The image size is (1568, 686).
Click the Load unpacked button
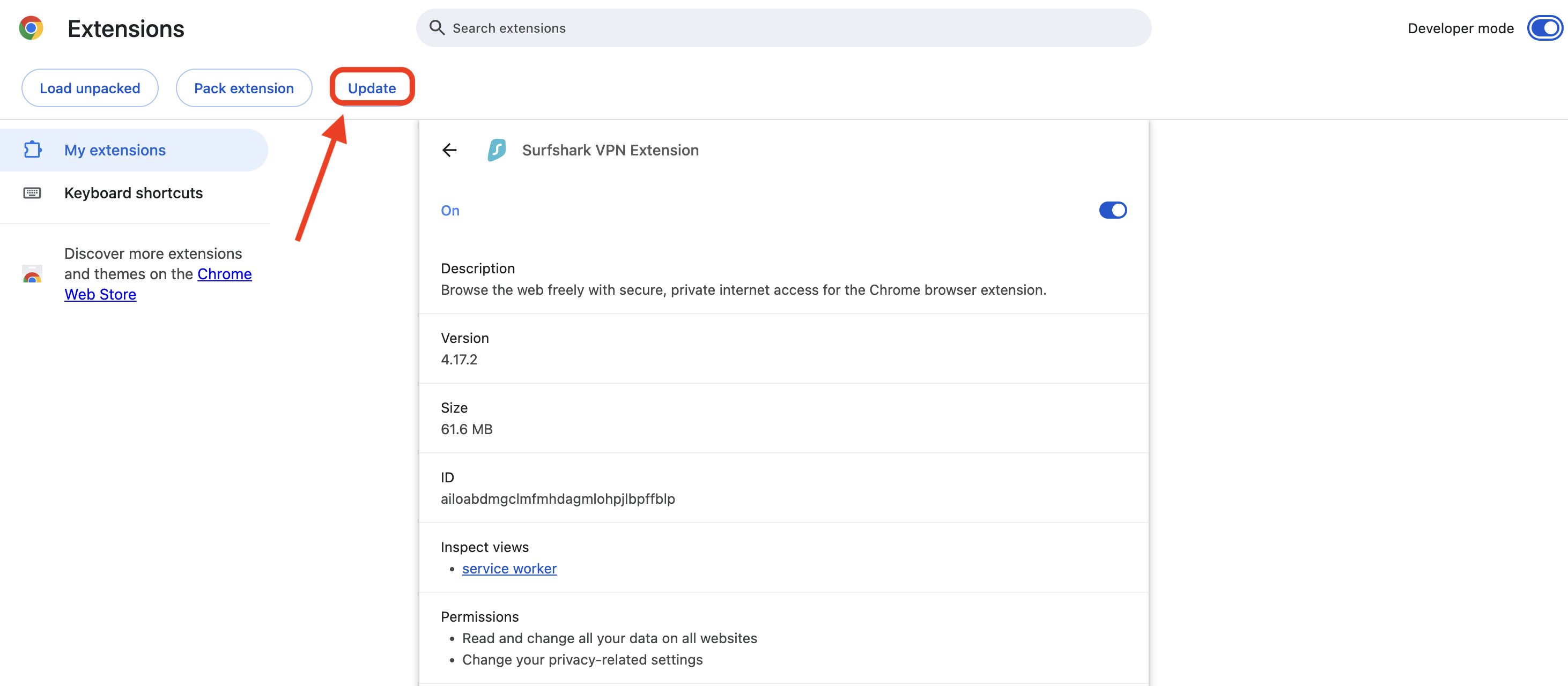(90, 88)
